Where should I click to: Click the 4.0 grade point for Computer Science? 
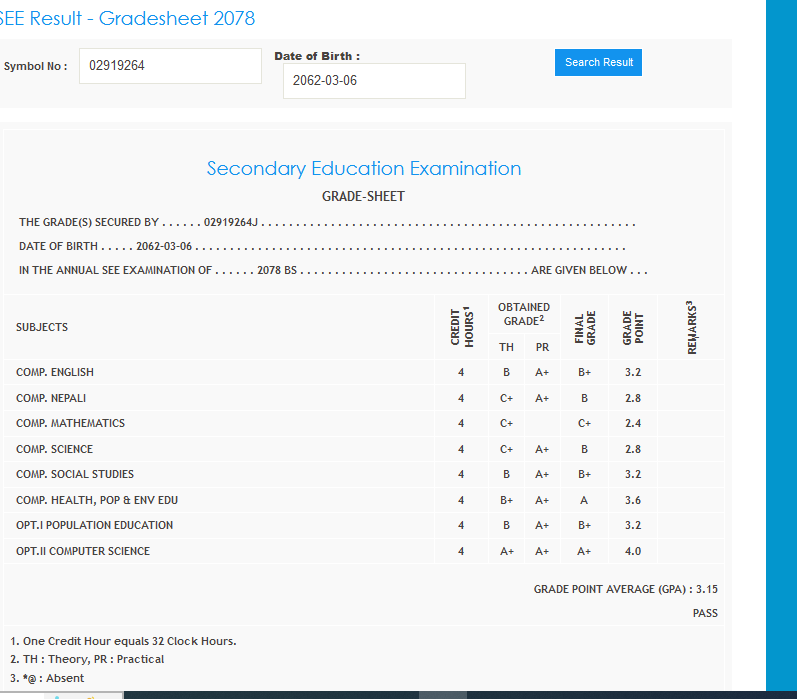632,551
